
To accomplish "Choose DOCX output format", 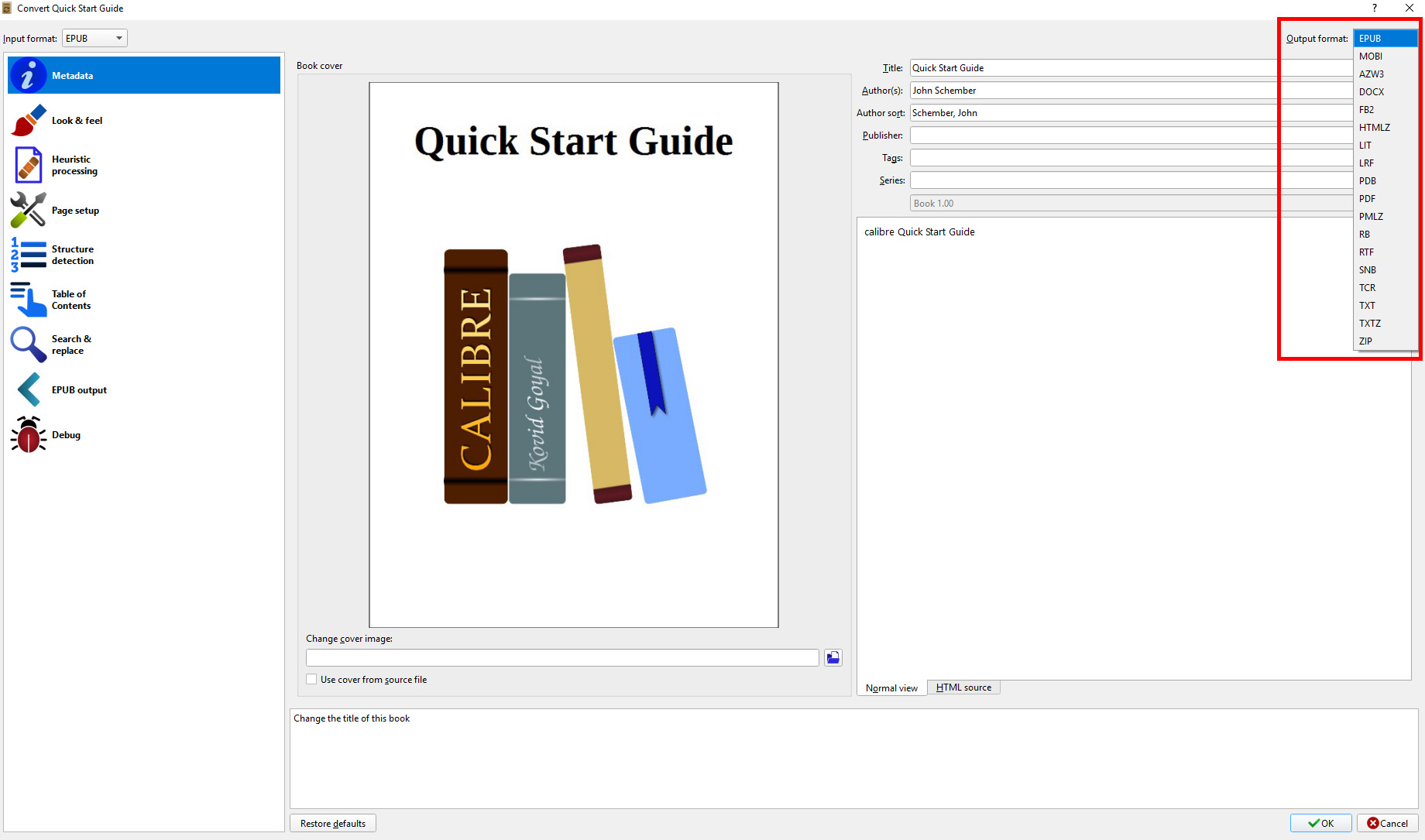I will click(1386, 91).
